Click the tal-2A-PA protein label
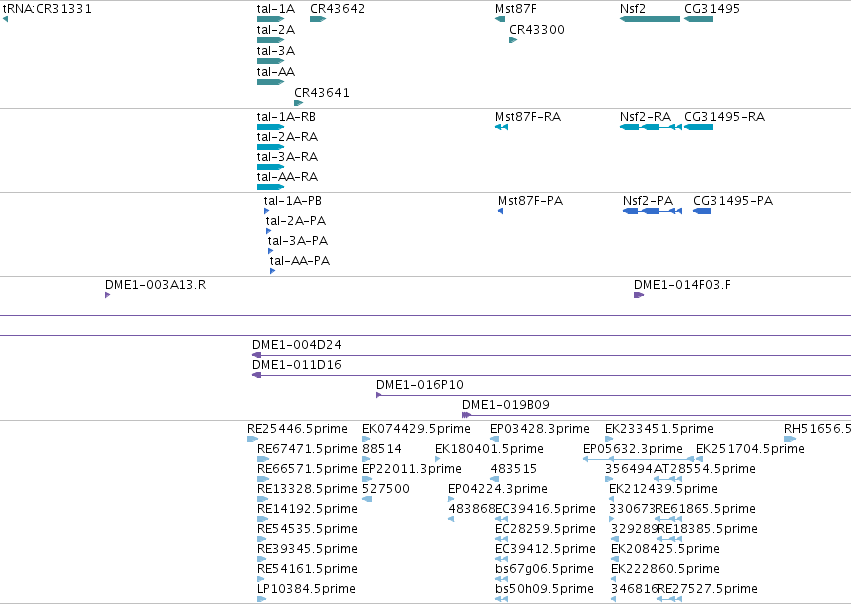851x604 pixels. coord(296,221)
